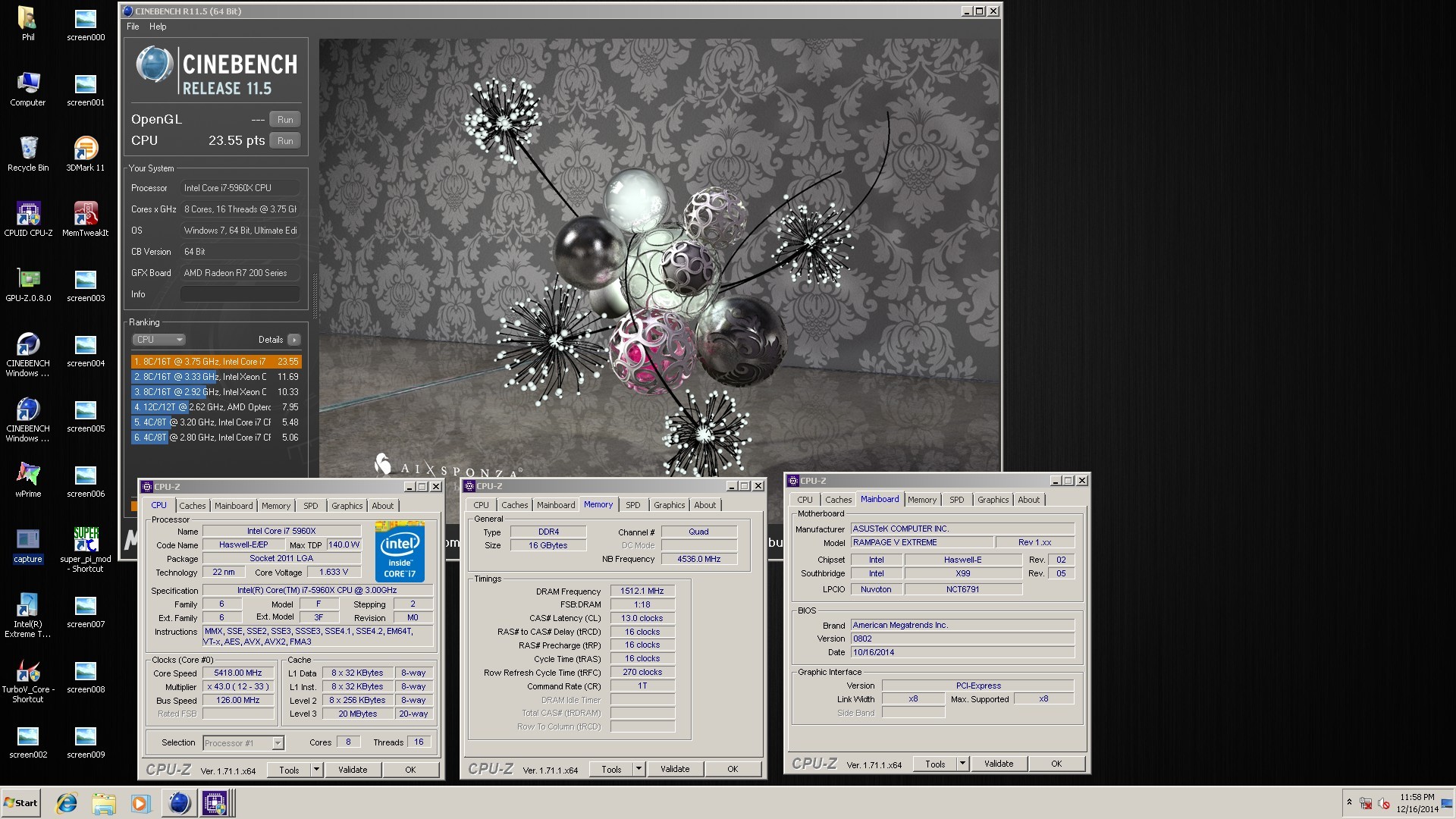The image size is (1456, 819).
Task: Run the CPU benchmark
Action: 285,141
